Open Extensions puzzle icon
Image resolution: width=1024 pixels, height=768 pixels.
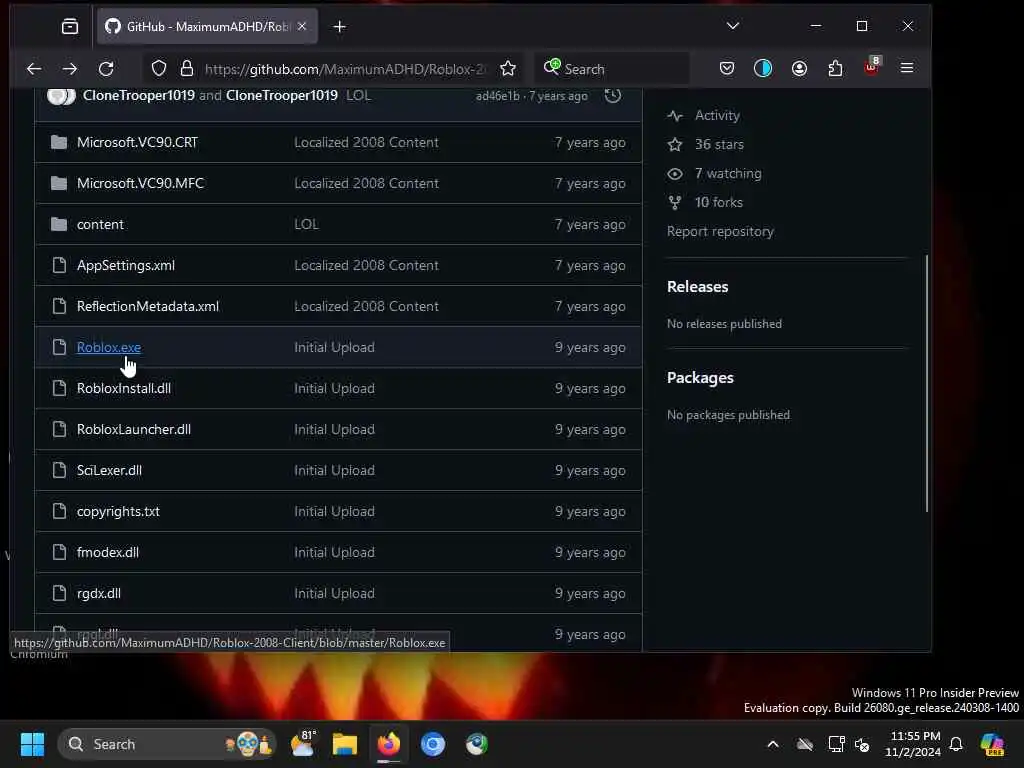coord(835,68)
